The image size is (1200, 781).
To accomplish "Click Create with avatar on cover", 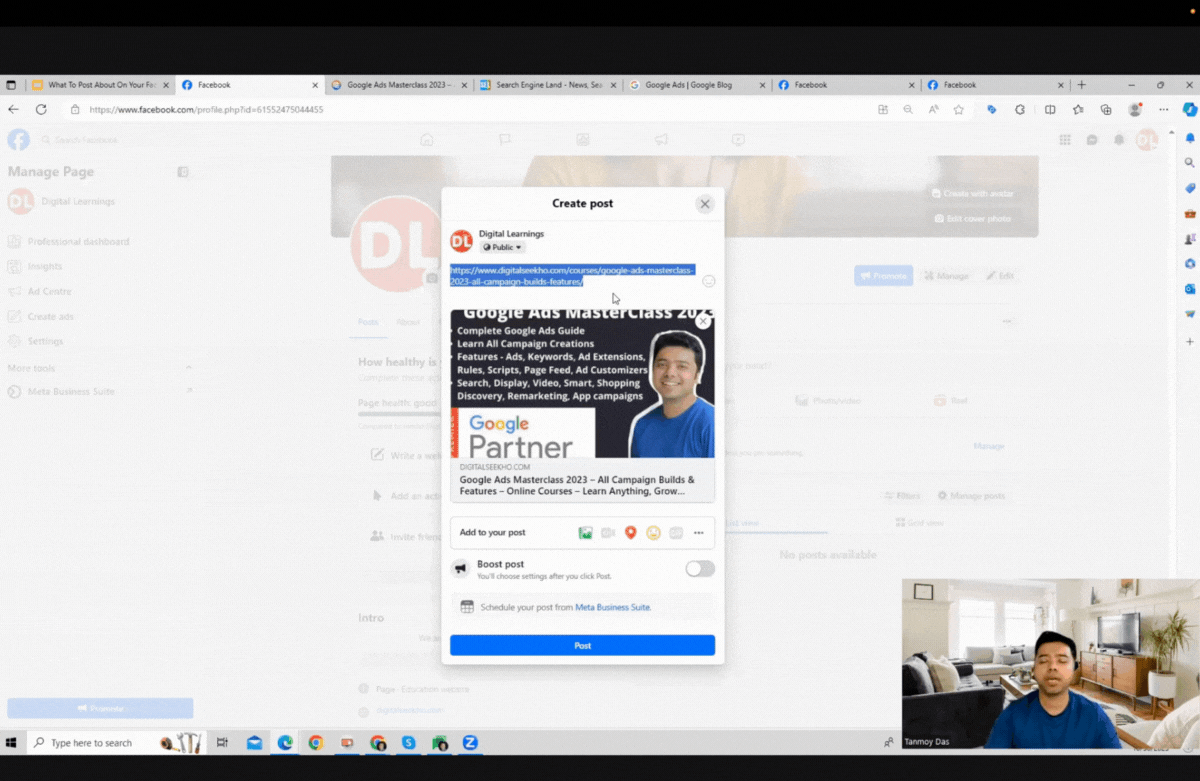I will tap(971, 193).
